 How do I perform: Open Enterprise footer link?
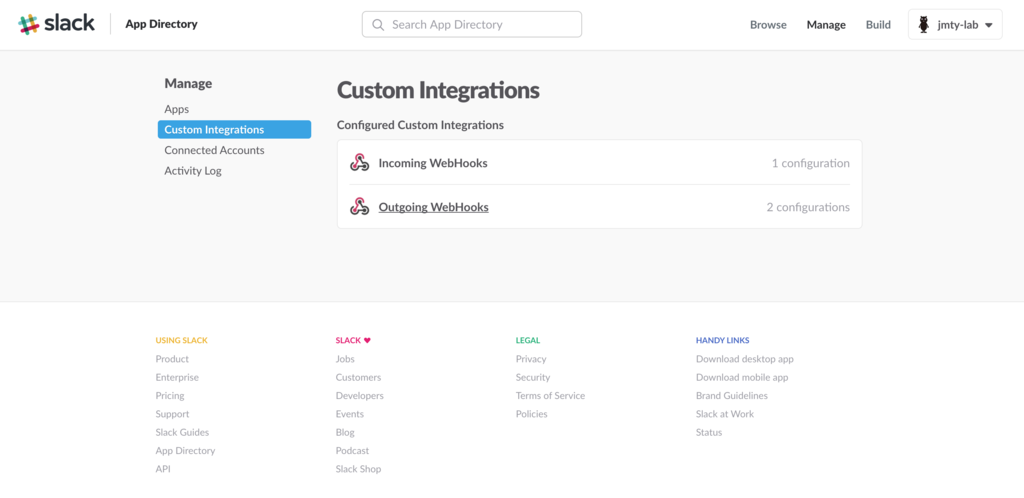tap(177, 377)
